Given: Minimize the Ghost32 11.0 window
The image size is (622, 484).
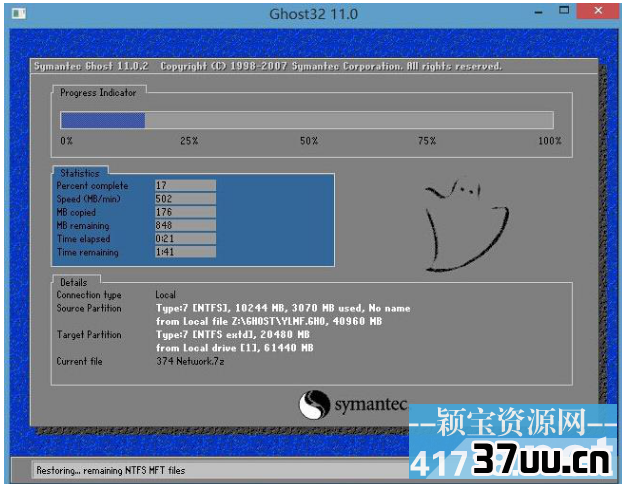Looking at the screenshot, I should (x=538, y=12).
